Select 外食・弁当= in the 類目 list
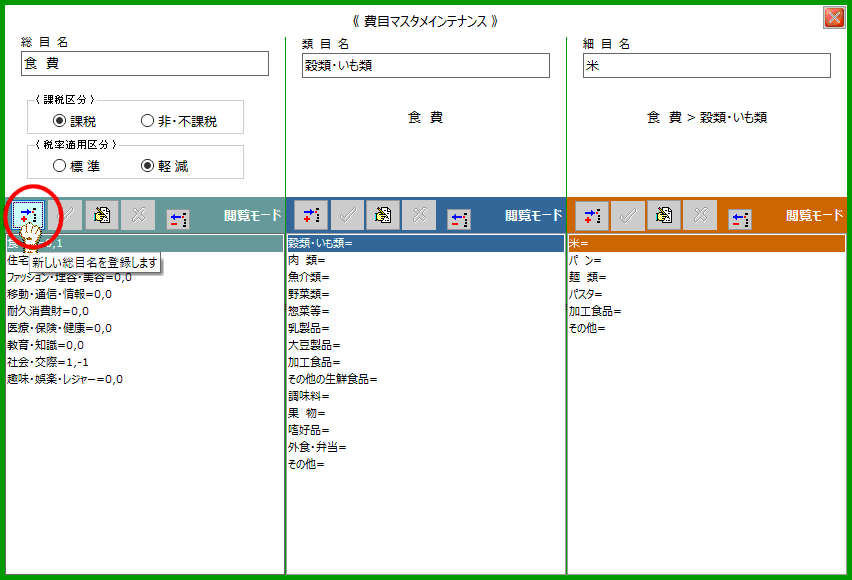 (x=426, y=447)
